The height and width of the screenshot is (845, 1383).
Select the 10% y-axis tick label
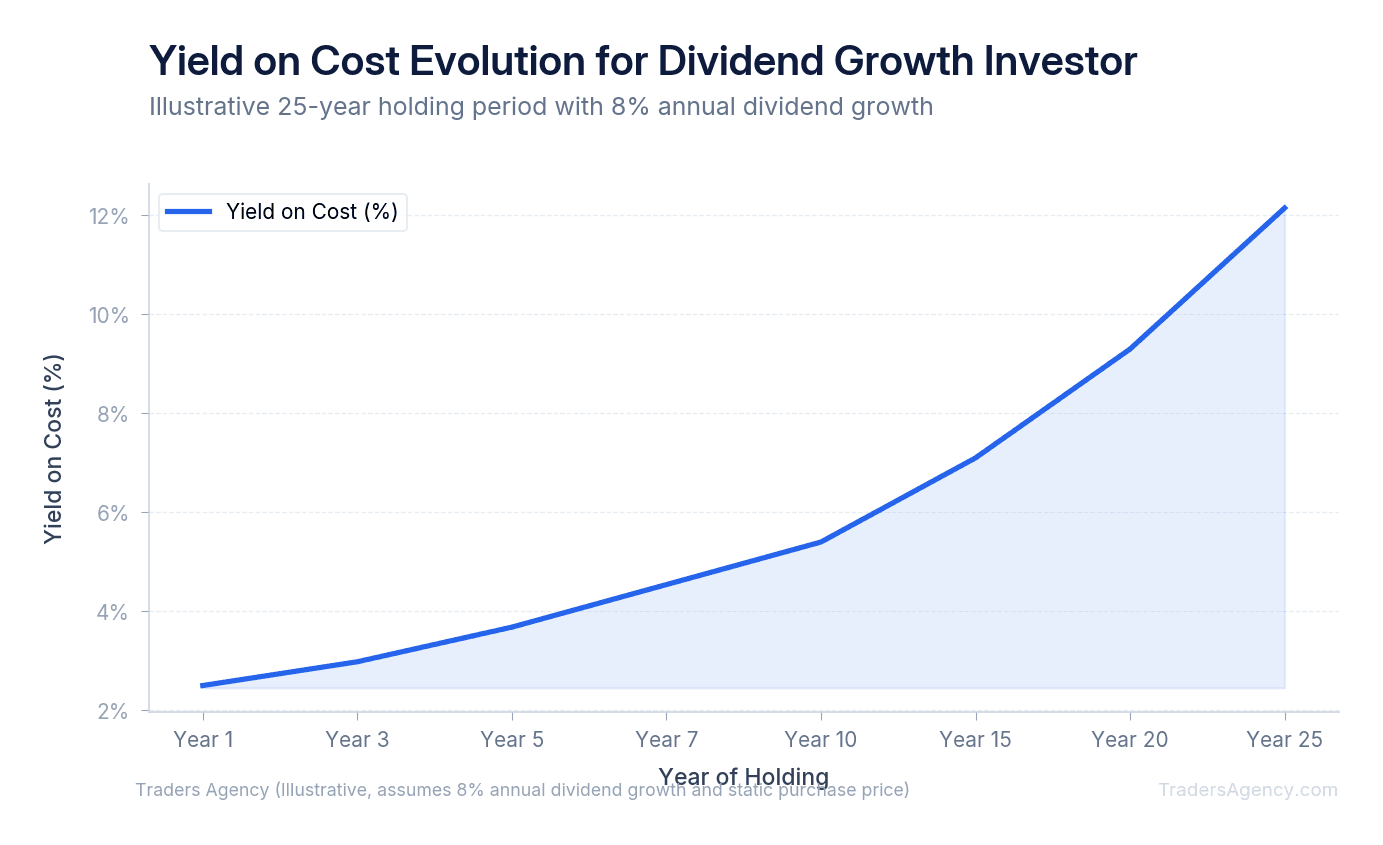(x=108, y=315)
